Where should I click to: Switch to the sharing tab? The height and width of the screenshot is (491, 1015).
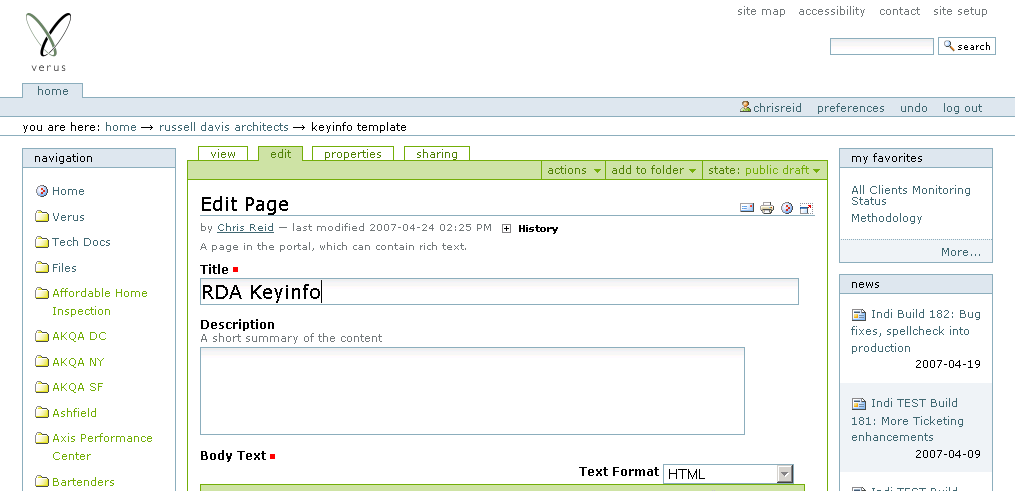point(437,154)
